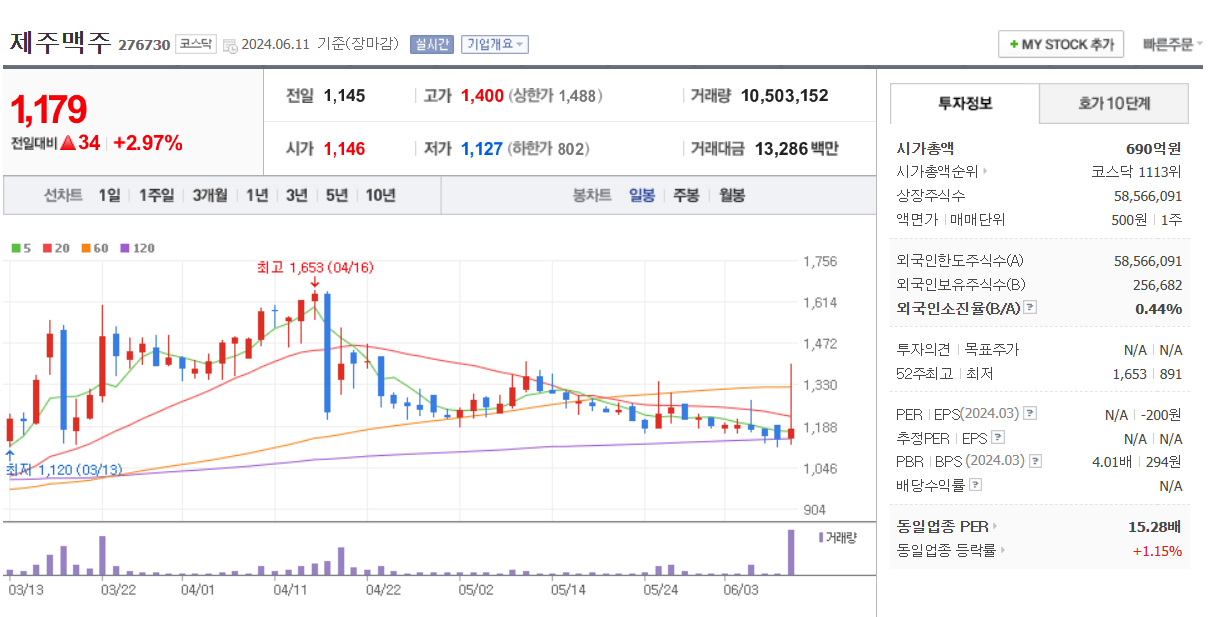
Task: Select the 월봉 candle chart option
Action: click(x=732, y=195)
